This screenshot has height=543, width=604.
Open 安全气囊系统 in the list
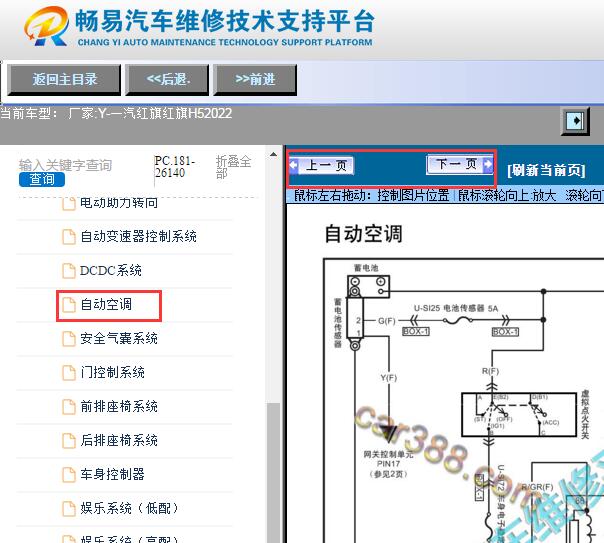click(x=119, y=338)
